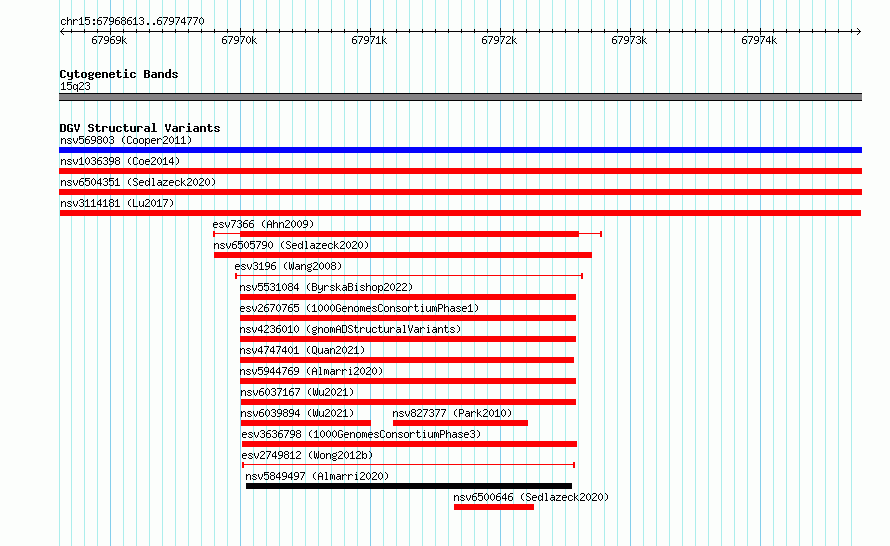Click the red bar under esv2670765
890x546 pixels.
tap(408, 318)
